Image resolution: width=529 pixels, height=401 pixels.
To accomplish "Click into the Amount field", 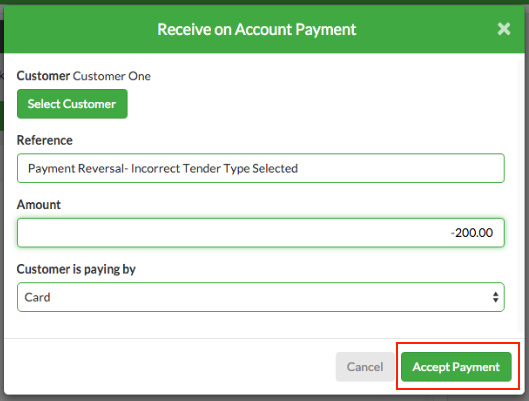I will [x=261, y=233].
